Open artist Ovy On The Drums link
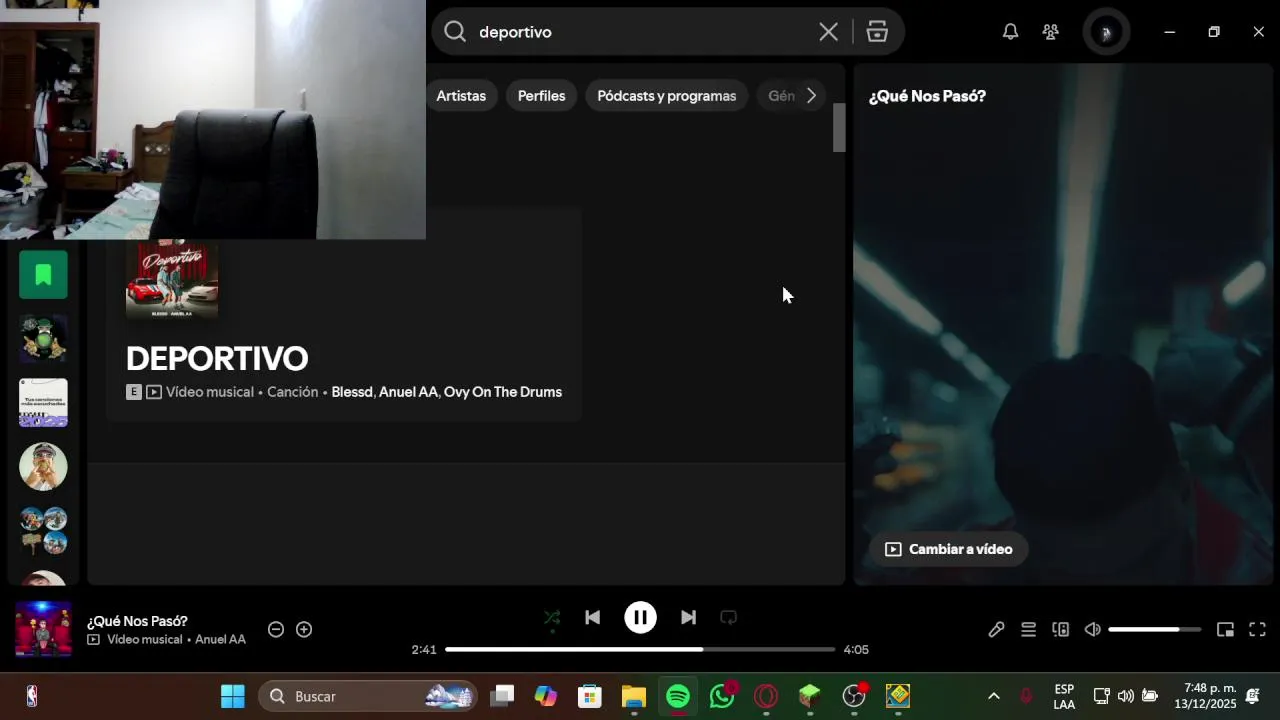Viewport: 1280px width, 720px height. coord(503,392)
